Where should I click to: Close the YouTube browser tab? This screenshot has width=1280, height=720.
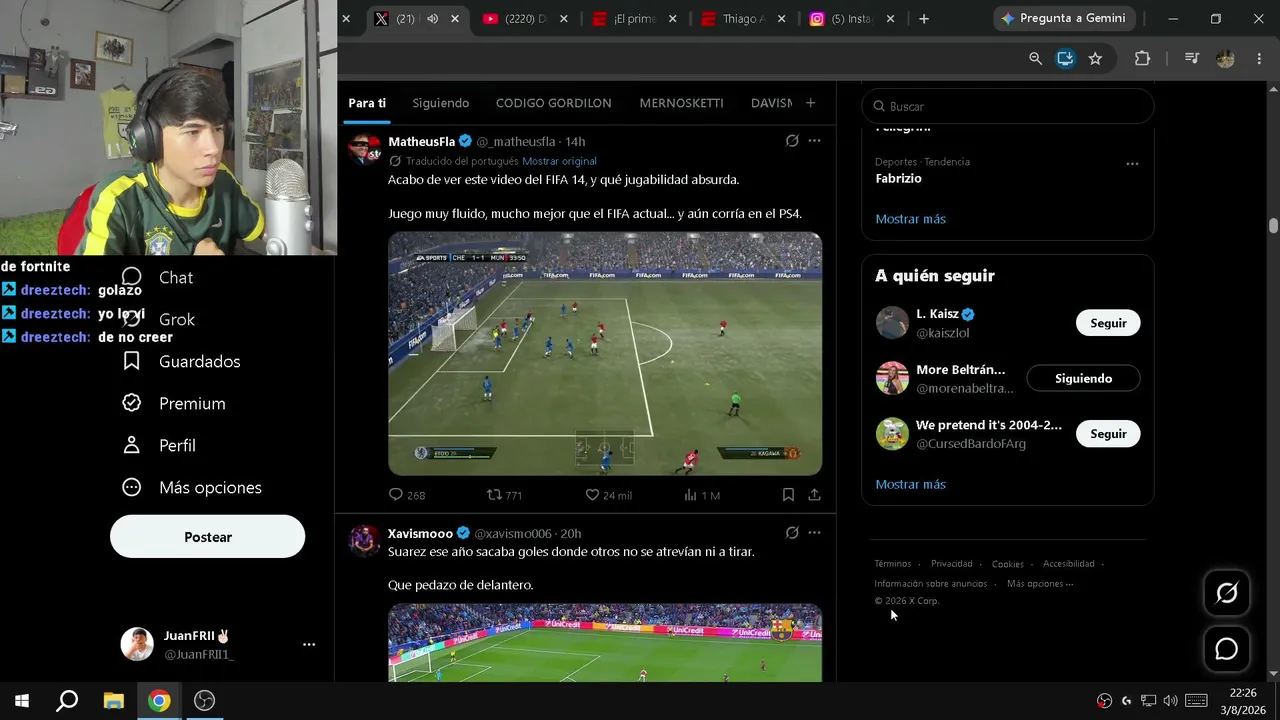pyautogui.click(x=564, y=19)
